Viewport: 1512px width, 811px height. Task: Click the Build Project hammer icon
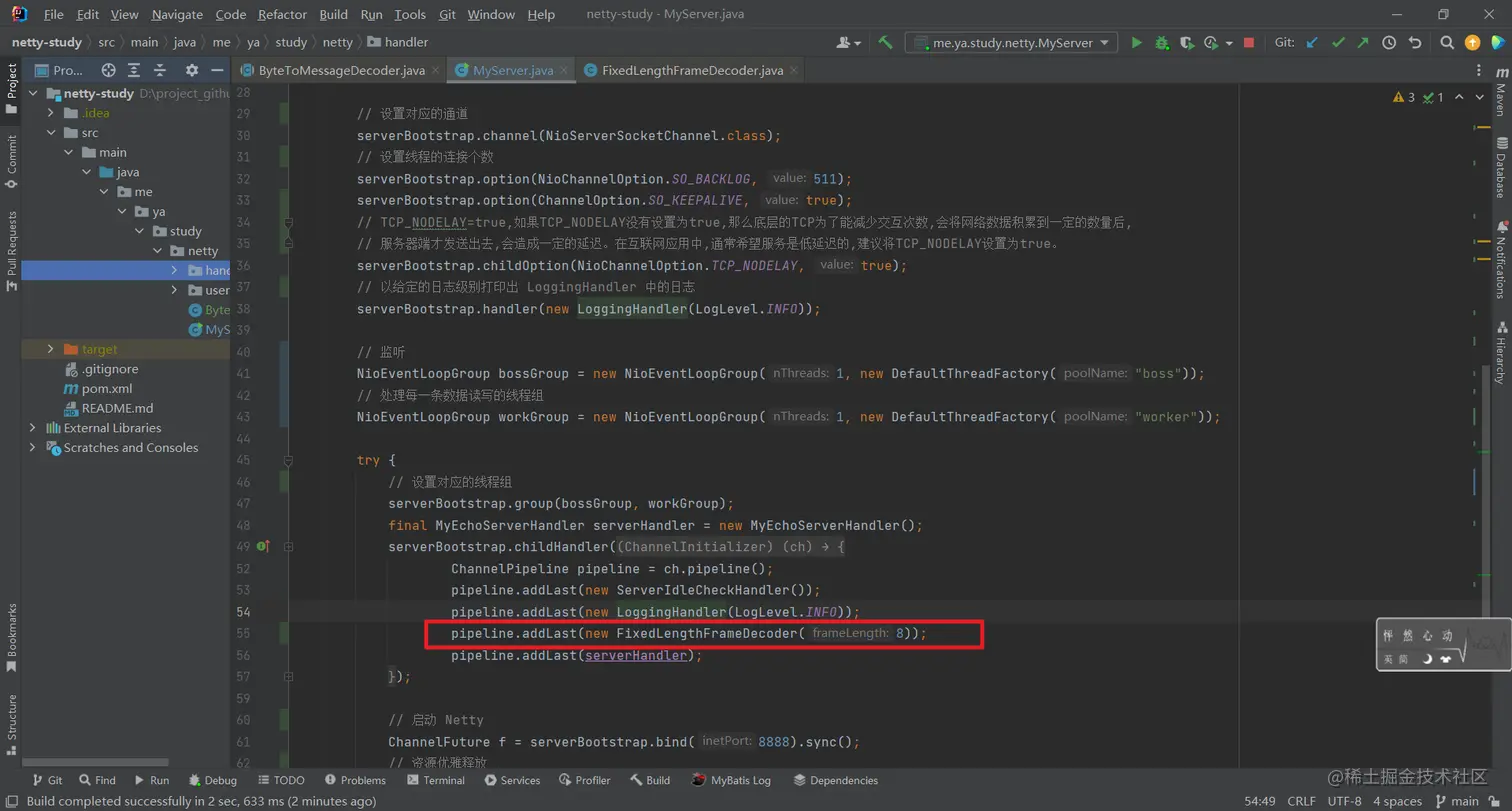(885, 43)
